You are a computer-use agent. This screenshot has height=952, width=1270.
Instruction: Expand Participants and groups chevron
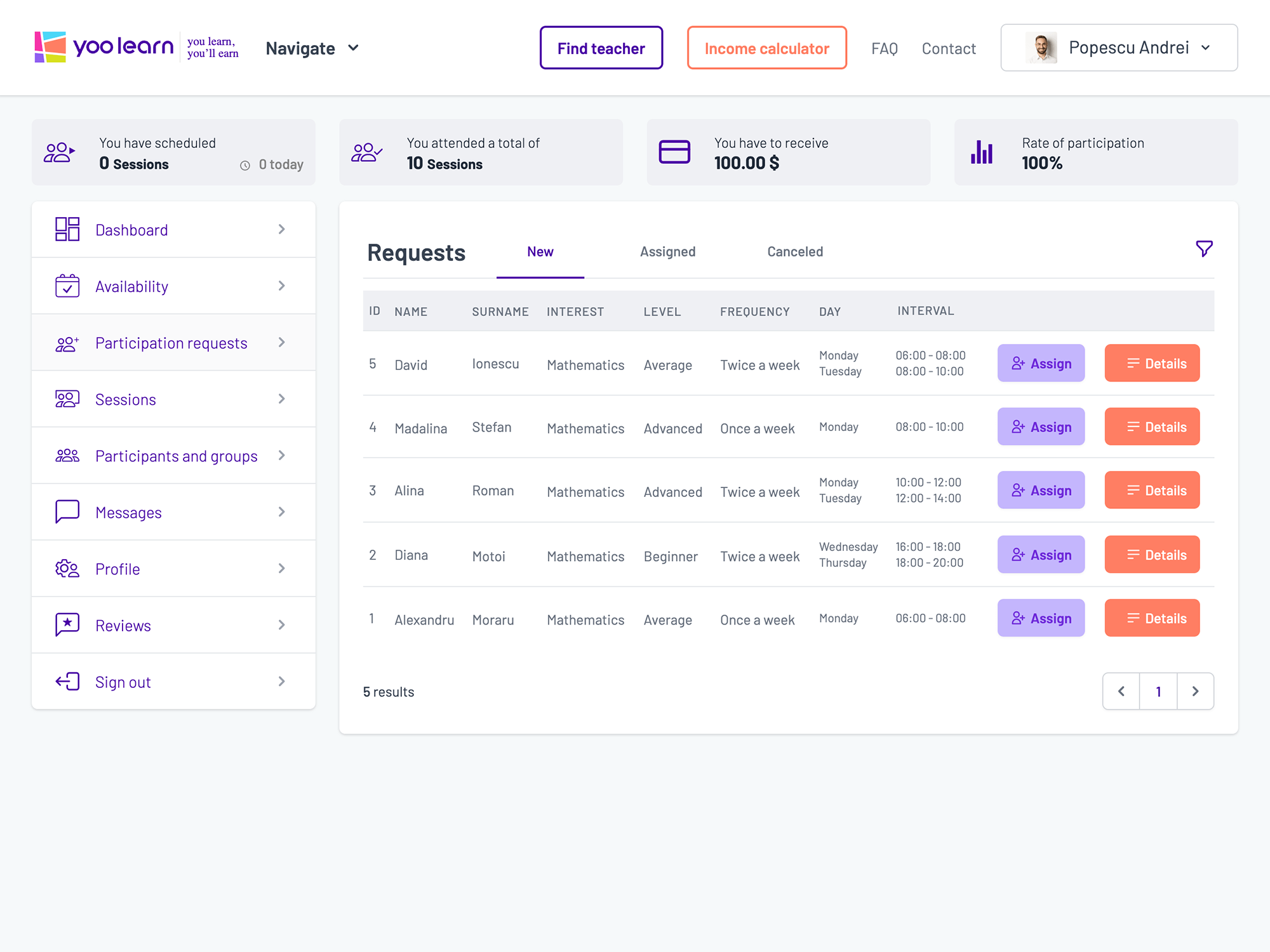(x=282, y=455)
